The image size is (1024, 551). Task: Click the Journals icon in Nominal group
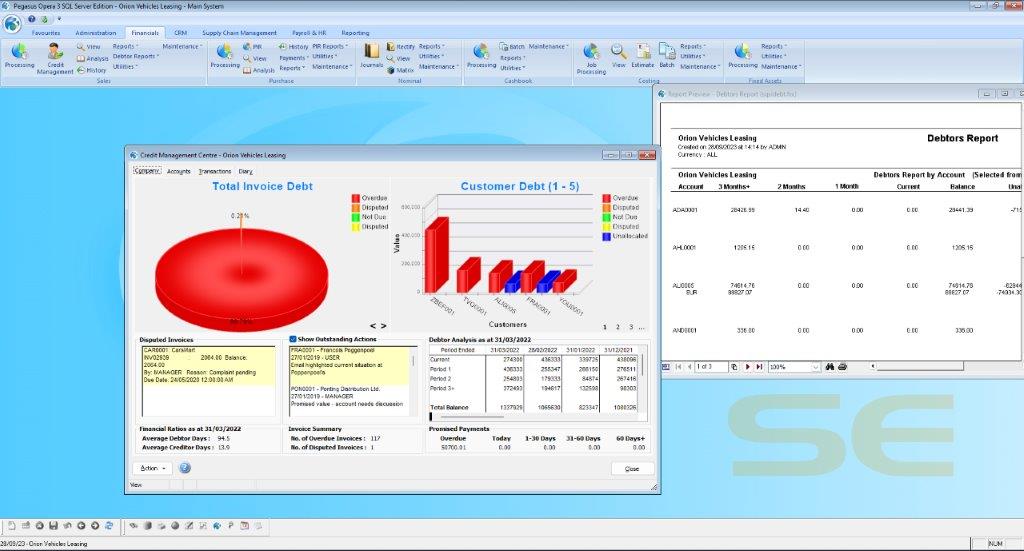tap(372, 55)
